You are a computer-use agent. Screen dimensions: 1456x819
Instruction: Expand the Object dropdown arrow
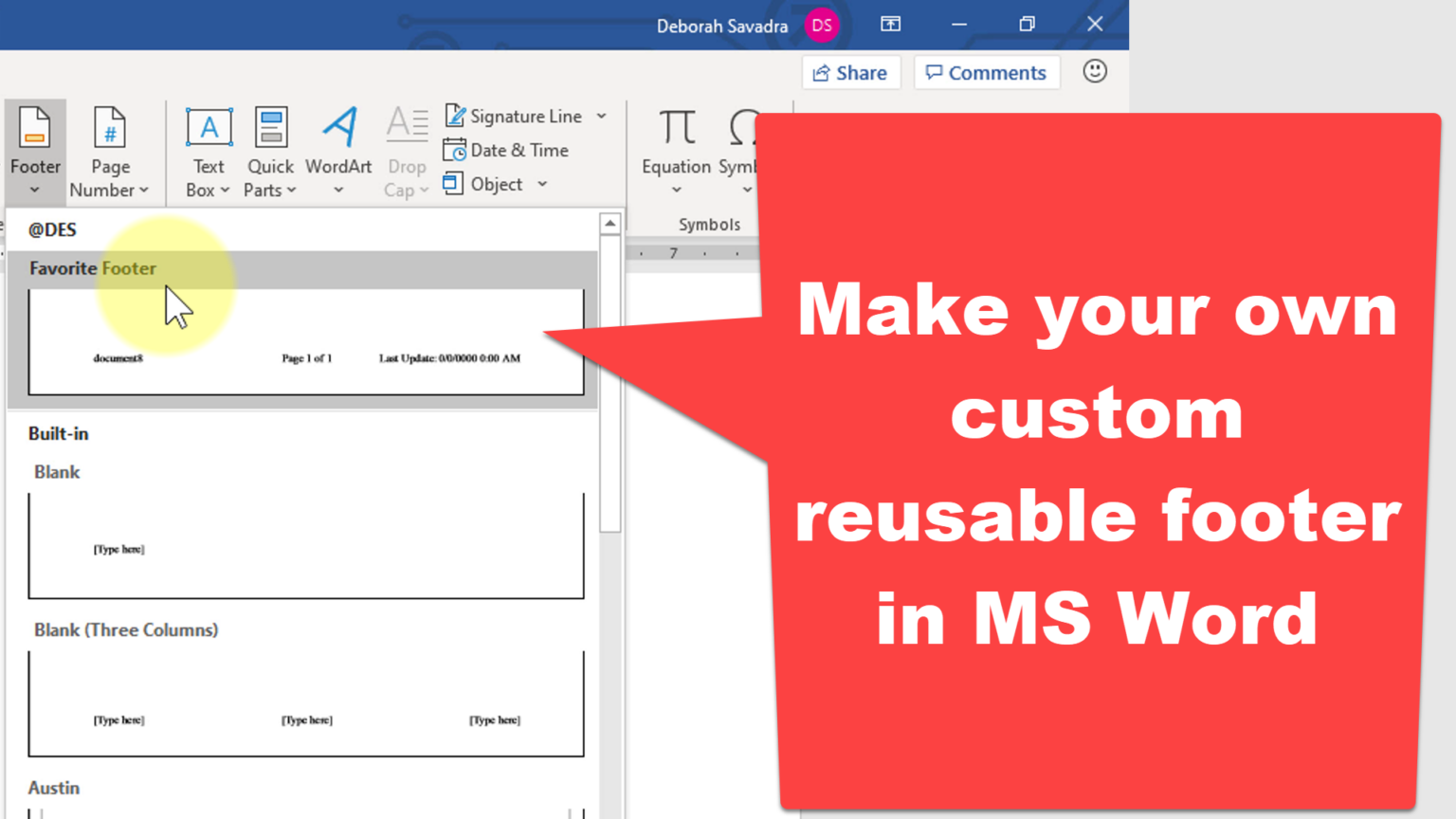[x=541, y=184]
